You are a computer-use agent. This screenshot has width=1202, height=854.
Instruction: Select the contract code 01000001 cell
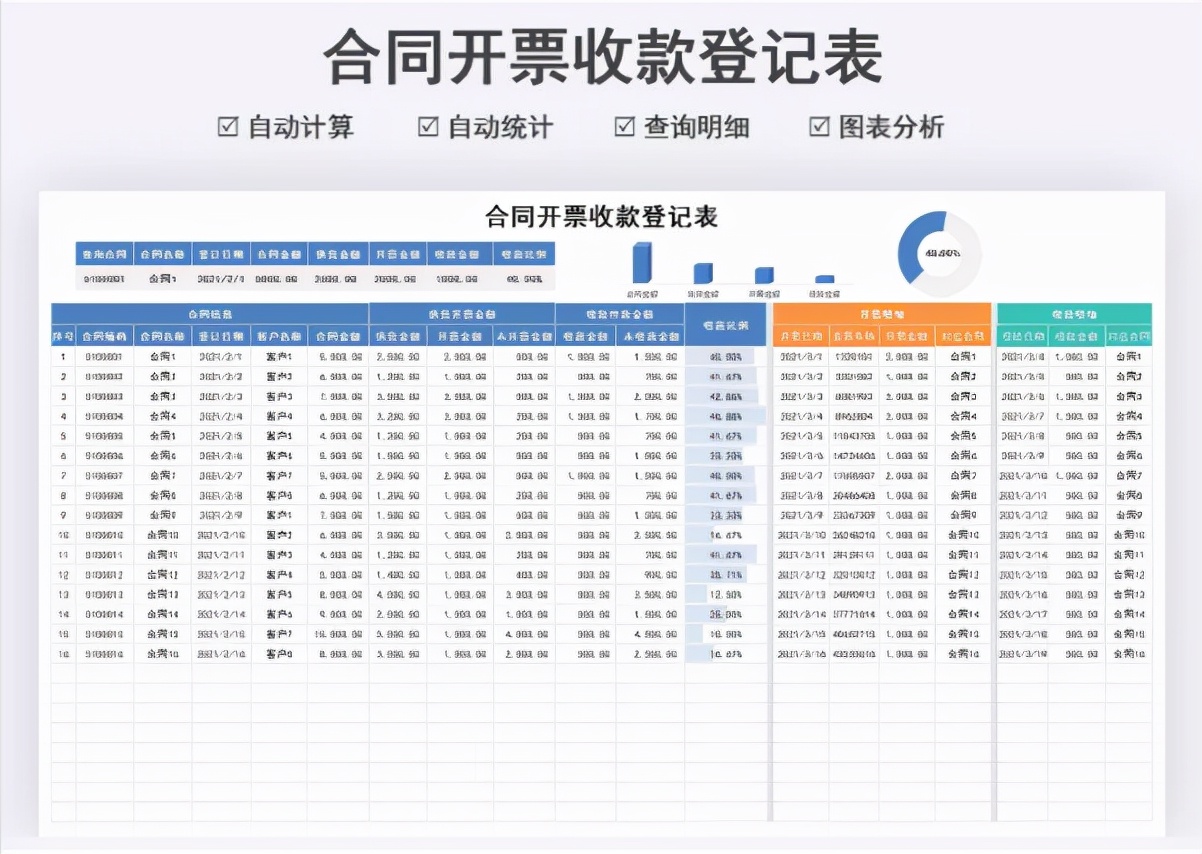point(105,358)
